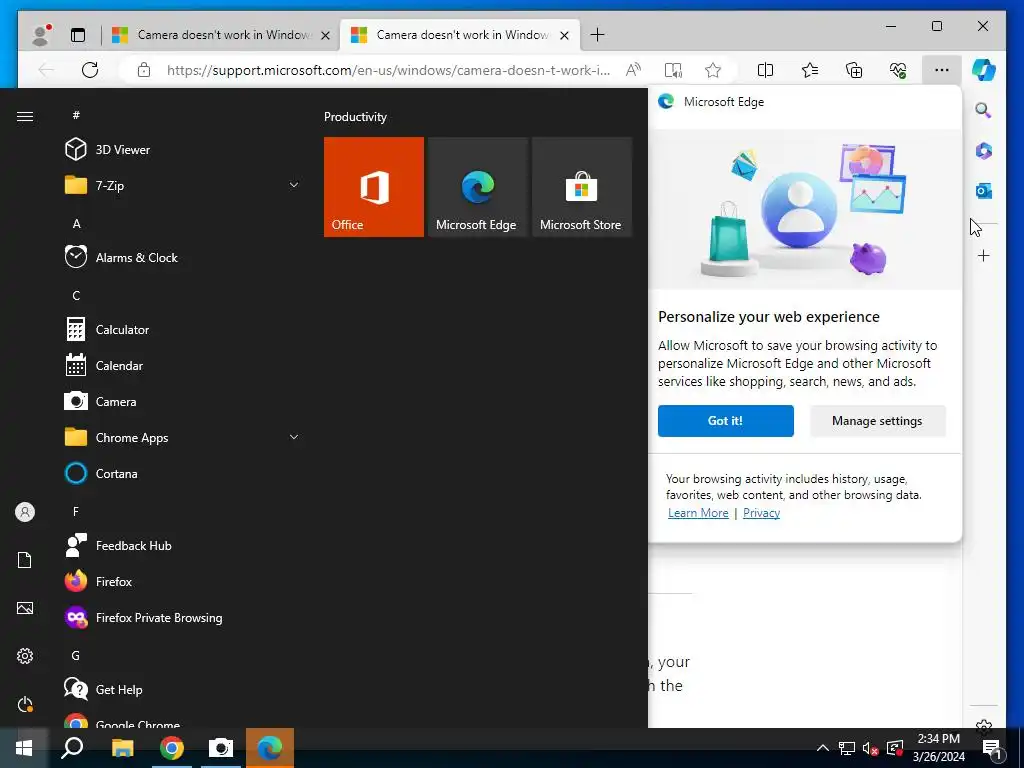Screen dimensions: 1024x768
Task: Add a sidebar app with plus button
Action: click(984, 255)
